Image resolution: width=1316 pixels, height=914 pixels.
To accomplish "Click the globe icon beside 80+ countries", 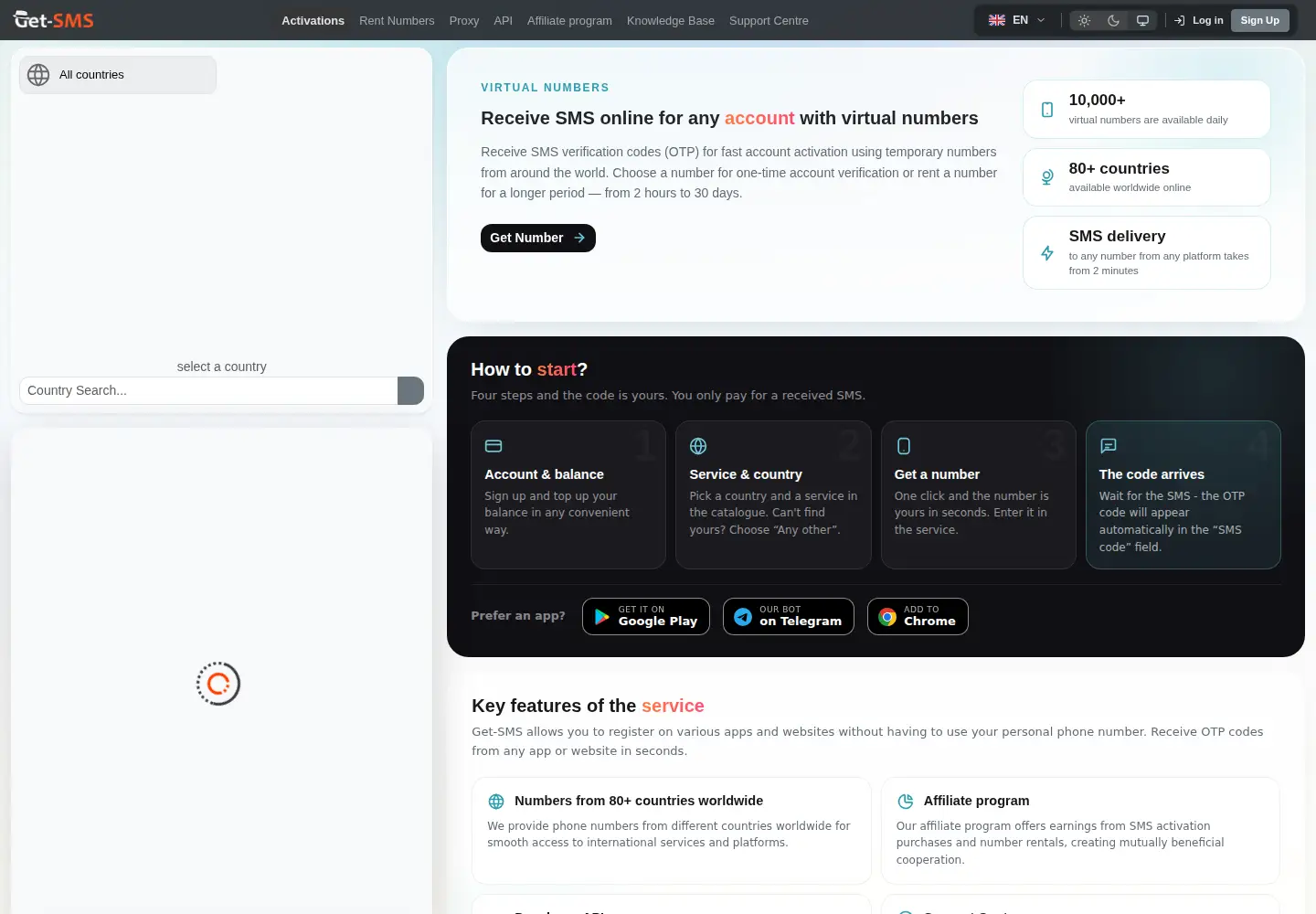I will tap(1047, 177).
